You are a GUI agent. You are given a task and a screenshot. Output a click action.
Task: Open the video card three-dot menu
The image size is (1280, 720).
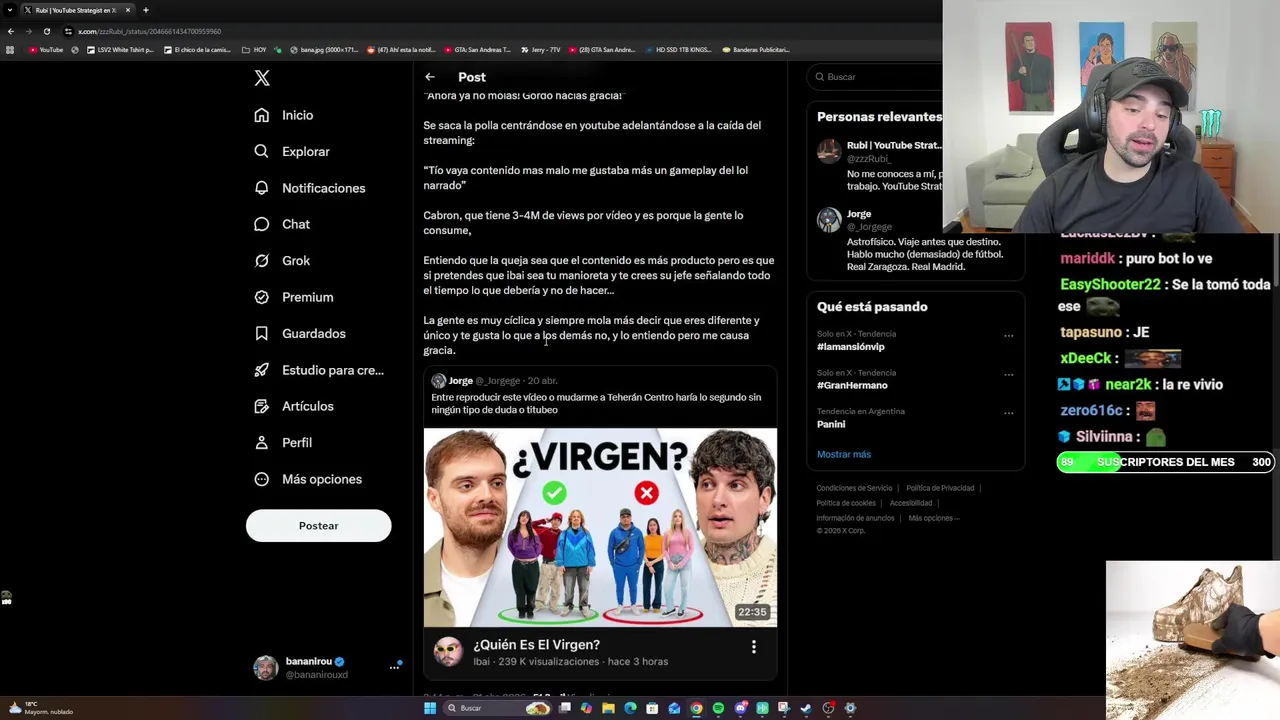[x=754, y=647]
